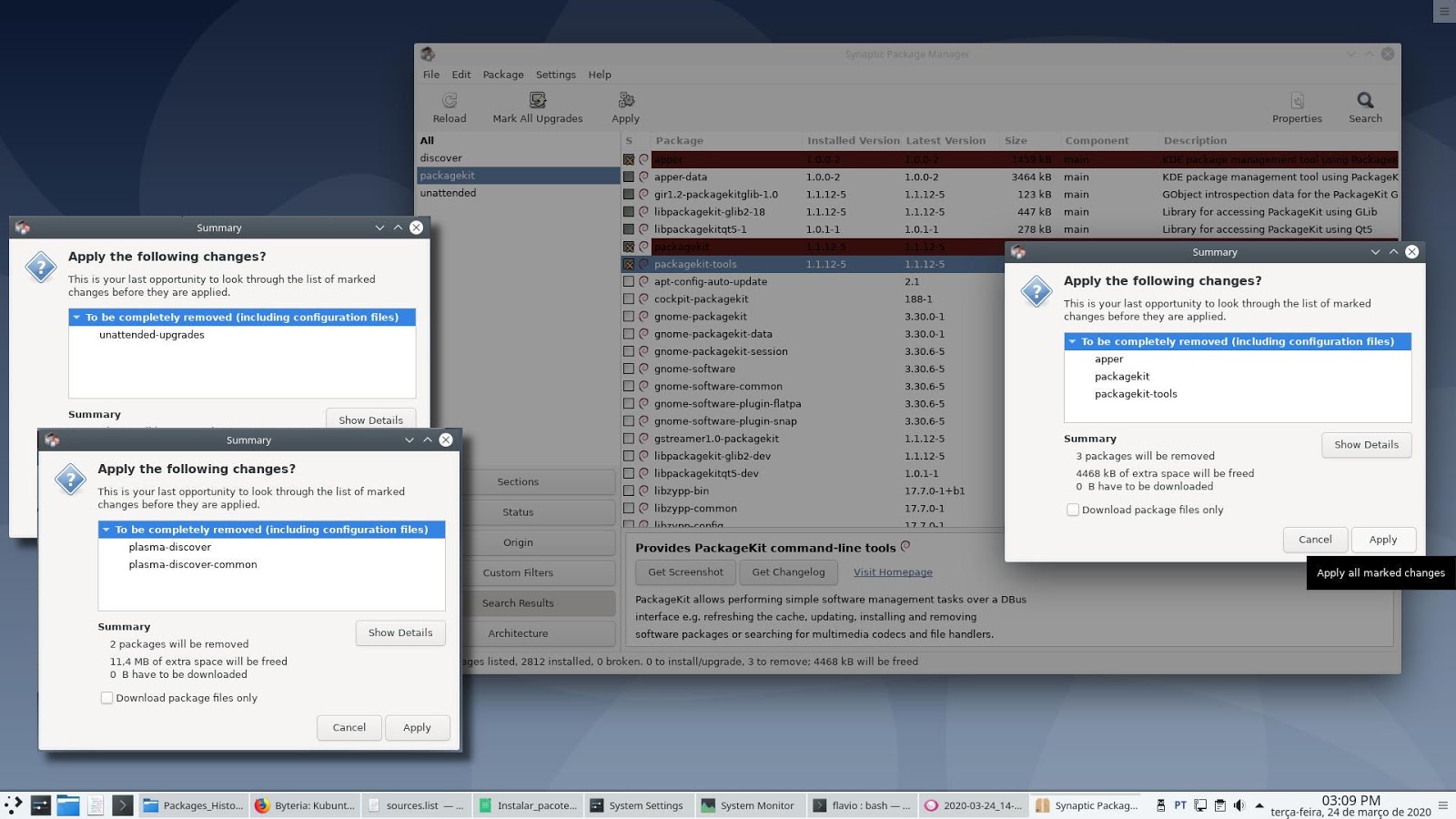The width and height of the screenshot is (1456, 819).
Task: Switch to Firefox Byteria task in taskbar
Action: point(305,805)
